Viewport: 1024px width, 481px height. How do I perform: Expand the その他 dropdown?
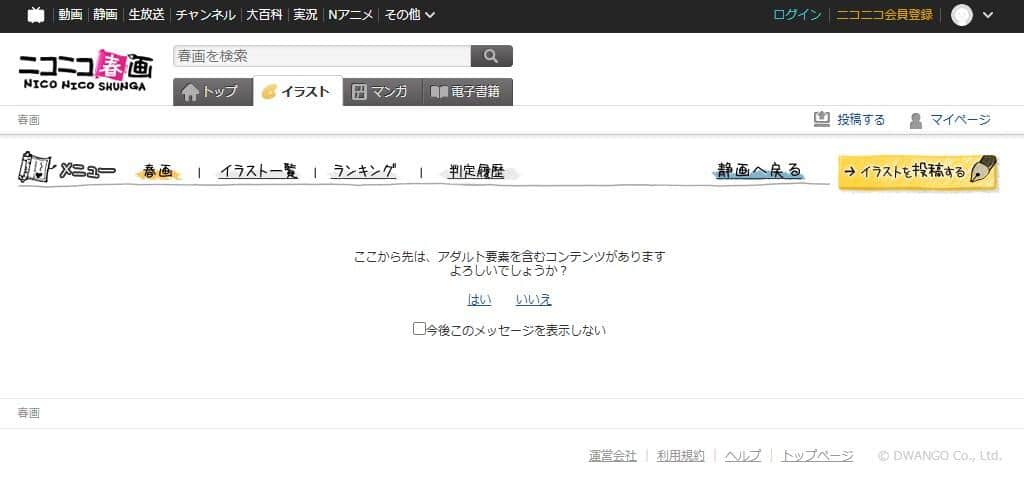click(409, 15)
